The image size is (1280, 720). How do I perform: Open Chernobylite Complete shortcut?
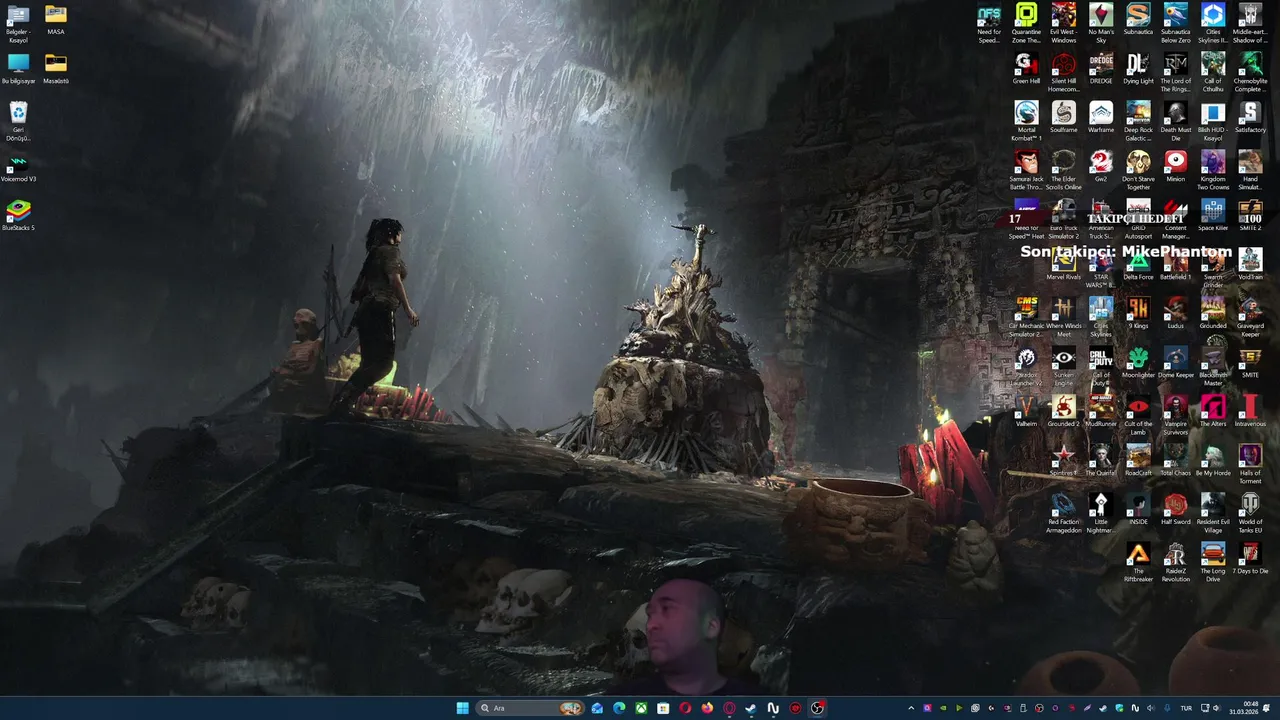[1250, 71]
